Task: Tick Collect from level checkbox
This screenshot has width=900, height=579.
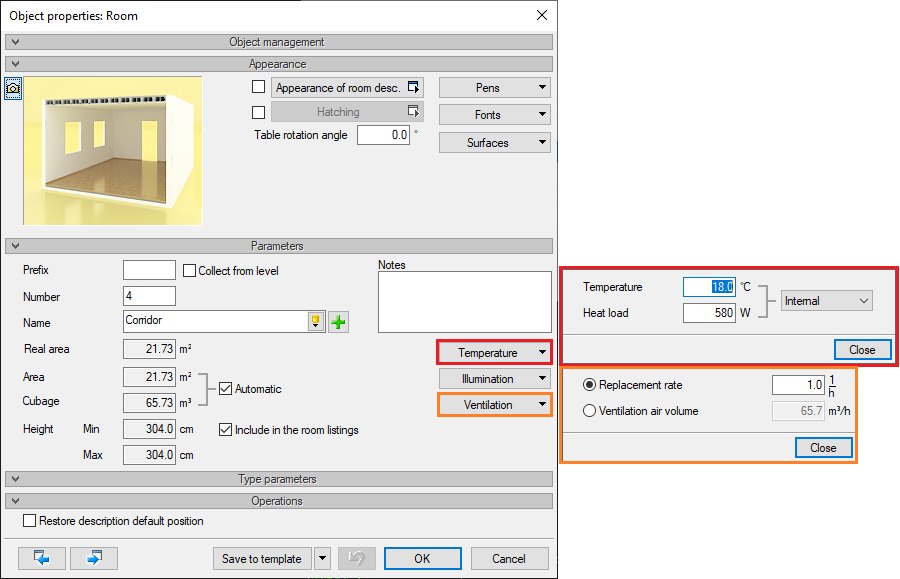Action: pyautogui.click(x=189, y=270)
